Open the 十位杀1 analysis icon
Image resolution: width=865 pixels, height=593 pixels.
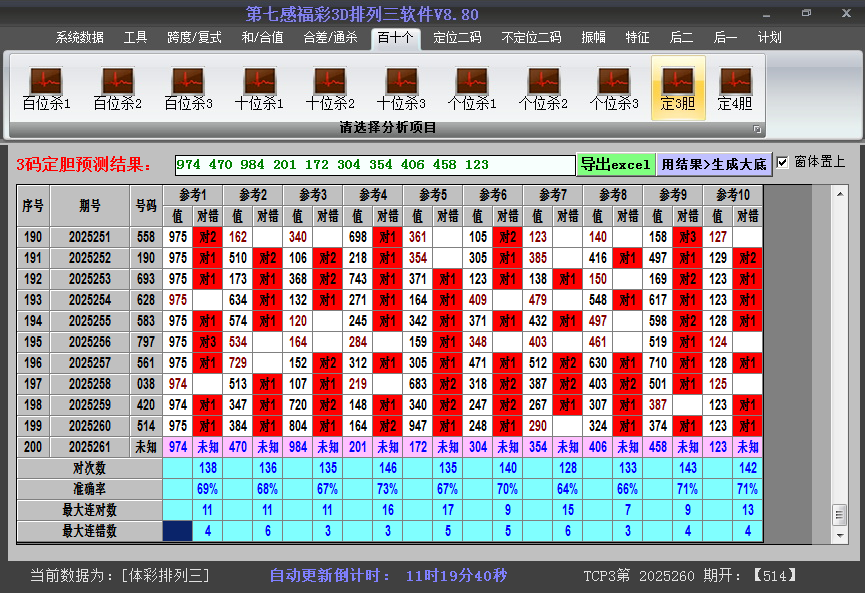point(259,88)
